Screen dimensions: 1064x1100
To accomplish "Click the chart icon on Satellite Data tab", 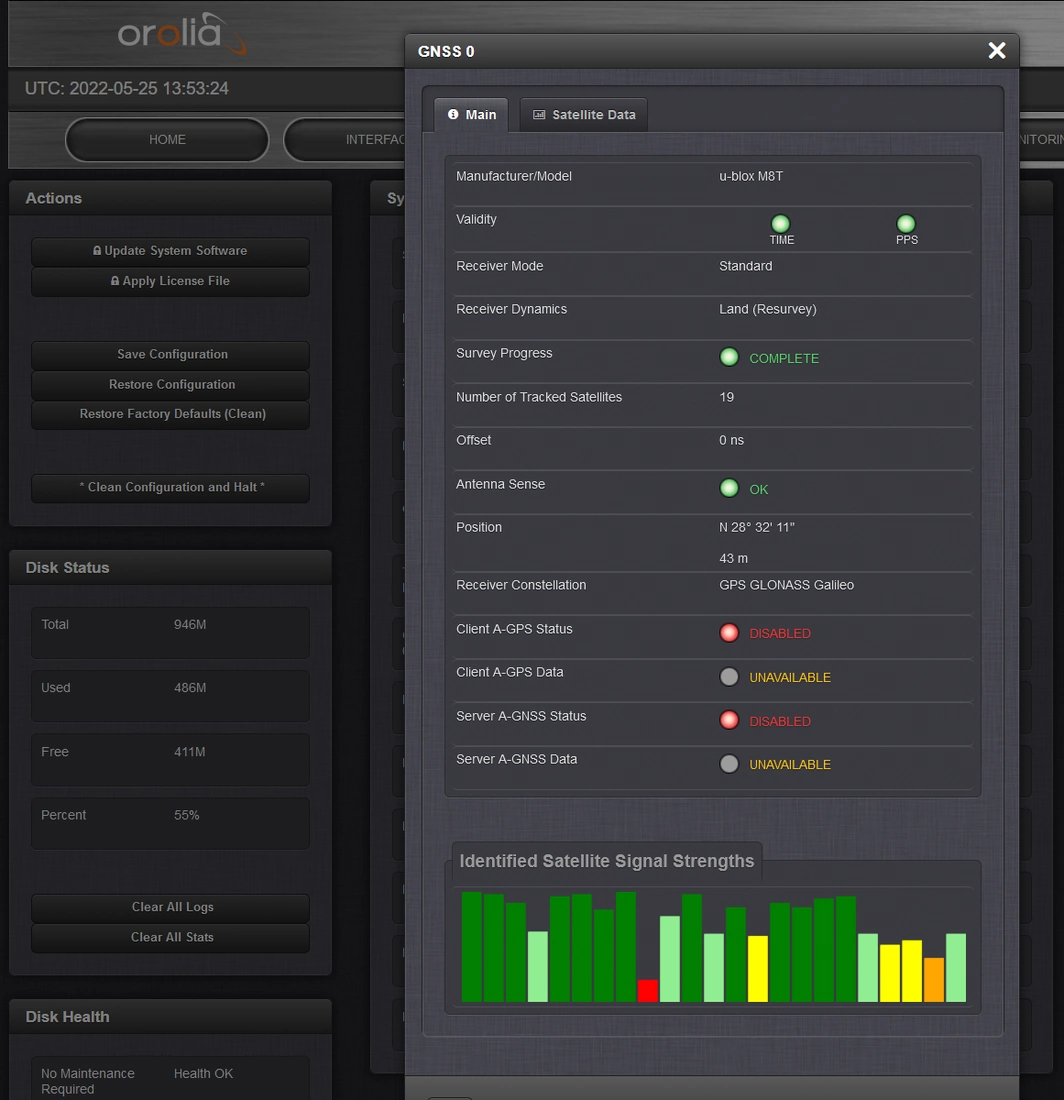I will [x=539, y=114].
